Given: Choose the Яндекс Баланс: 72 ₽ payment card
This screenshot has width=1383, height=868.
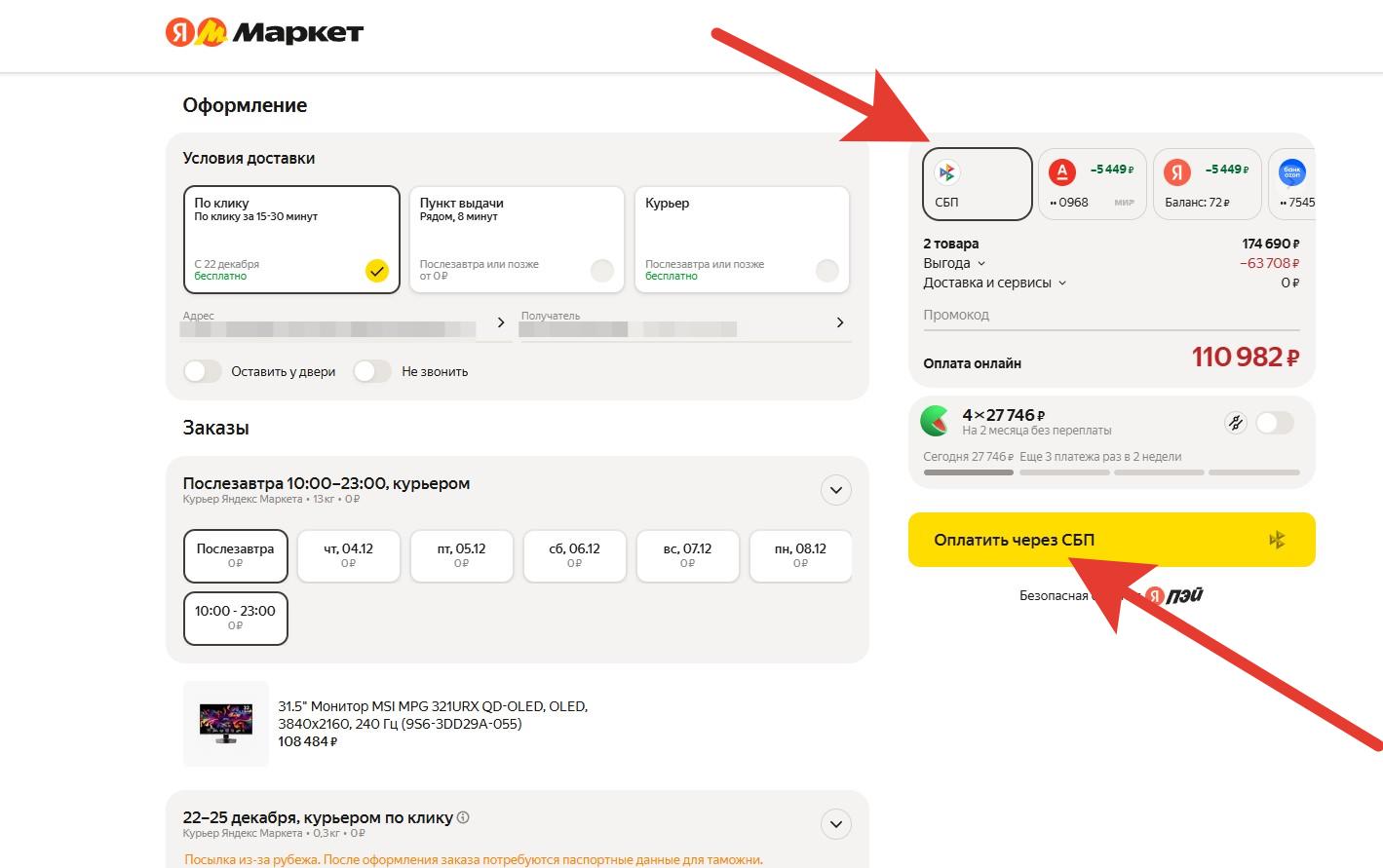Looking at the screenshot, I should (x=1207, y=184).
